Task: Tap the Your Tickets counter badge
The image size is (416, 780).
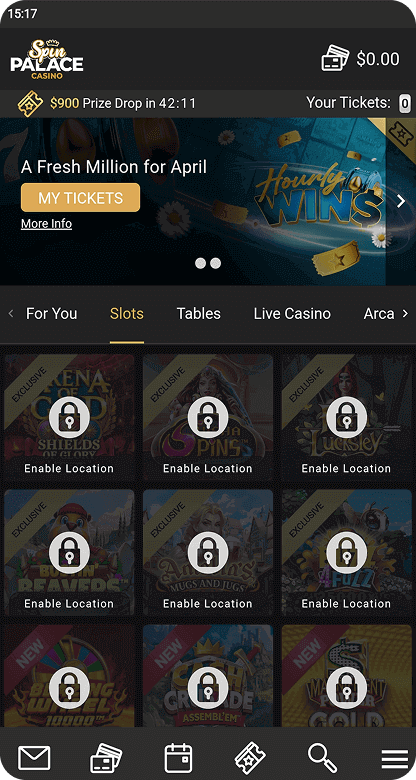Action: (405, 103)
